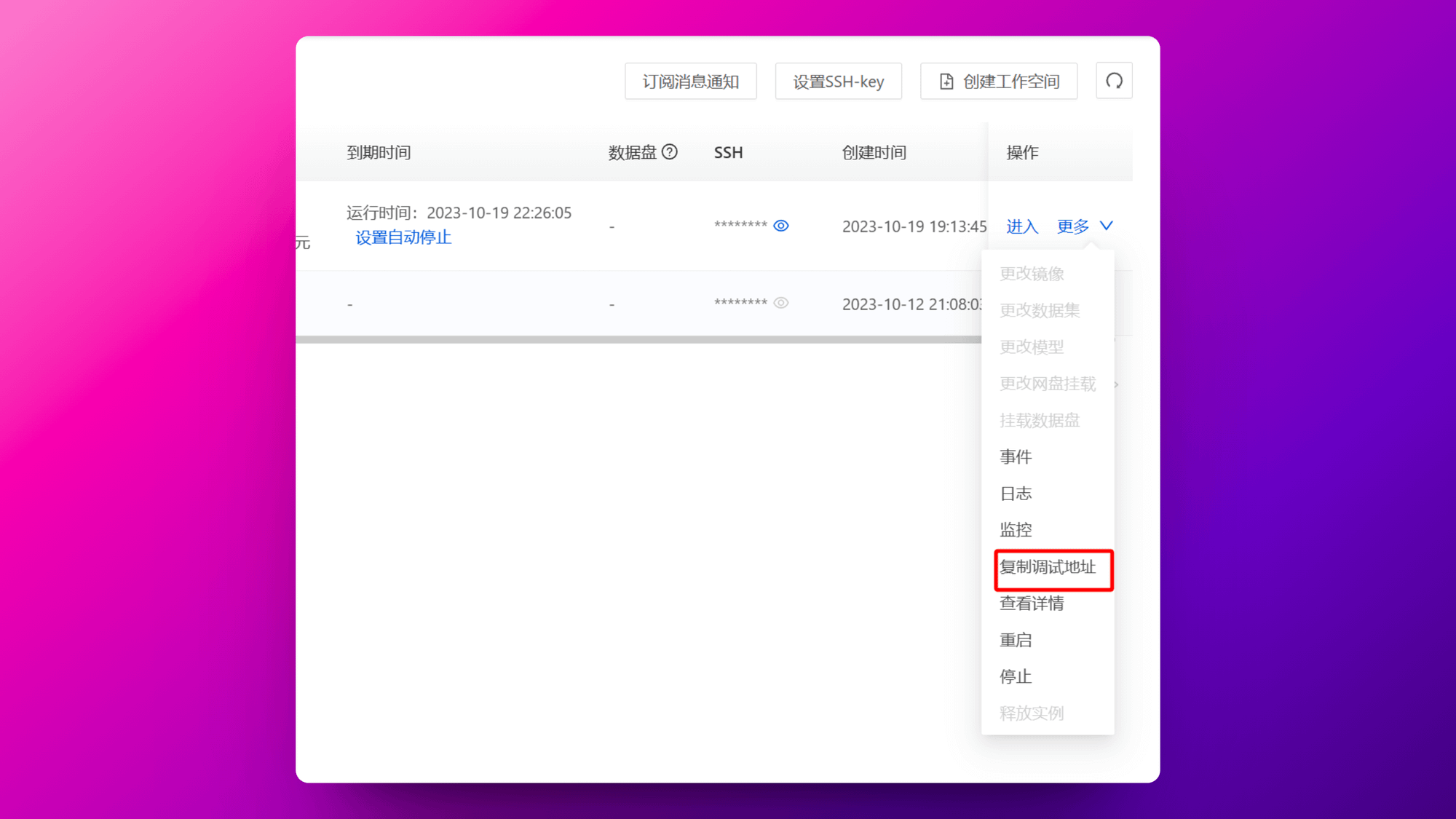Click 创建工作空间 button with file icon

[x=998, y=81]
